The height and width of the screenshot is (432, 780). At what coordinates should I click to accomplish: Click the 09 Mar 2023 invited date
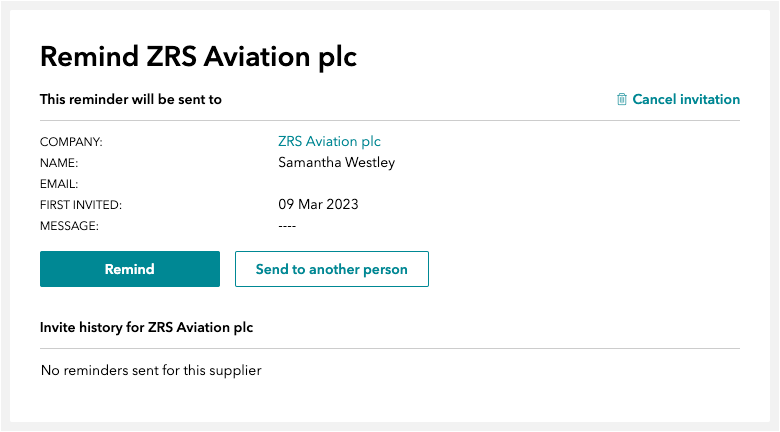coord(318,204)
